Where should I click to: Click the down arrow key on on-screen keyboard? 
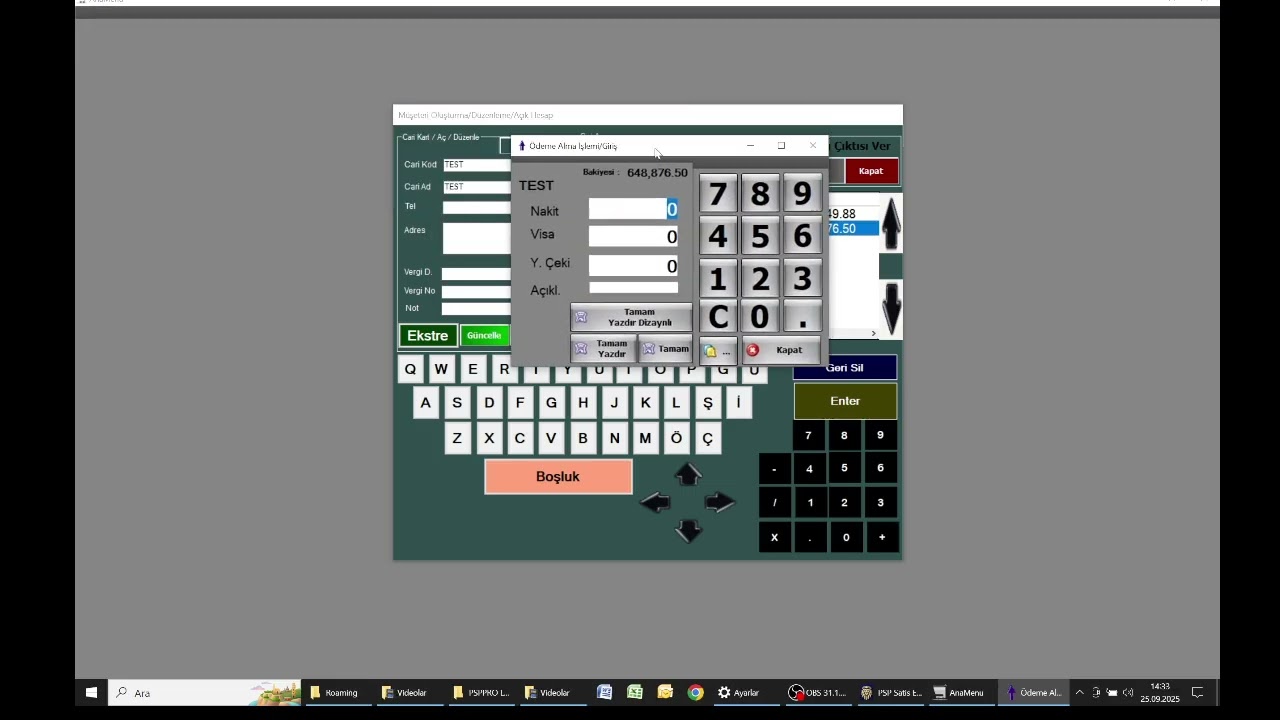688,531
